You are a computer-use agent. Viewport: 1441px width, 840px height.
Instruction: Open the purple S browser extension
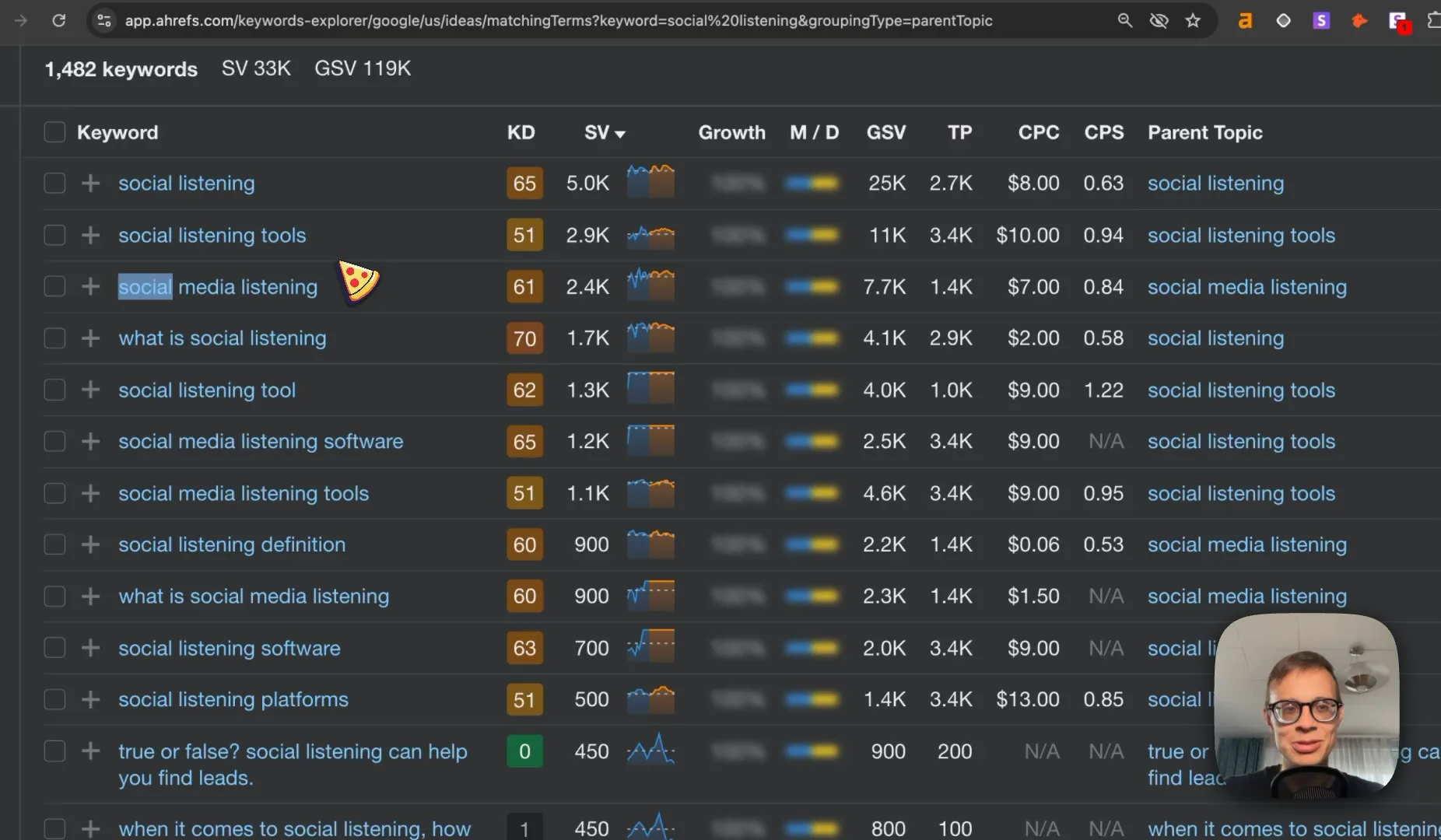pos(1321,21)
